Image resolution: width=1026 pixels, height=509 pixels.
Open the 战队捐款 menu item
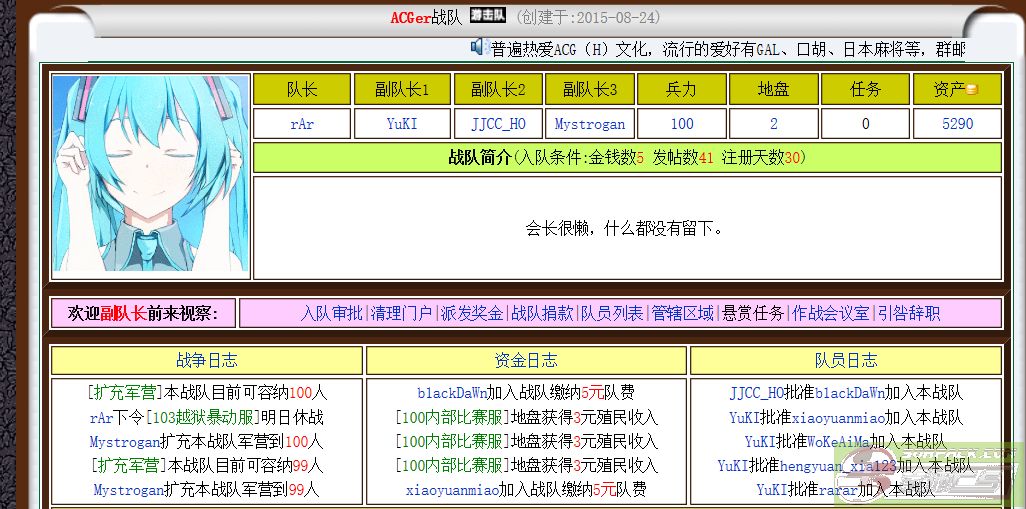[x=542, y=313]
